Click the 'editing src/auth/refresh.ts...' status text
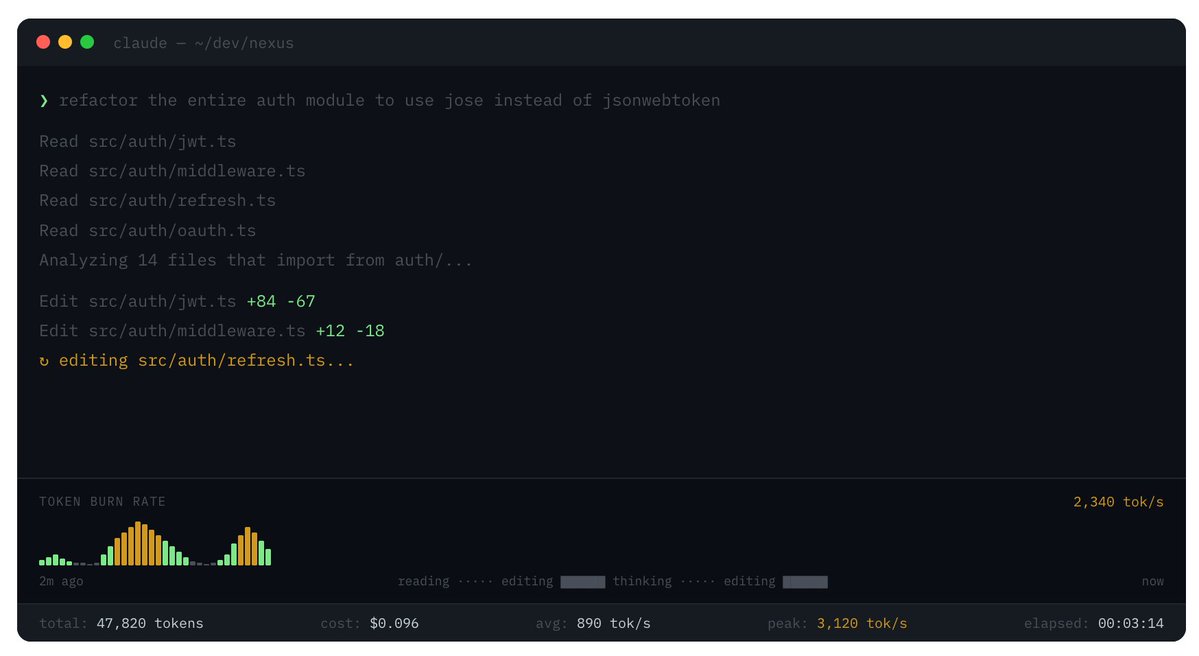The image size is (1199, 656). point(206,360)
